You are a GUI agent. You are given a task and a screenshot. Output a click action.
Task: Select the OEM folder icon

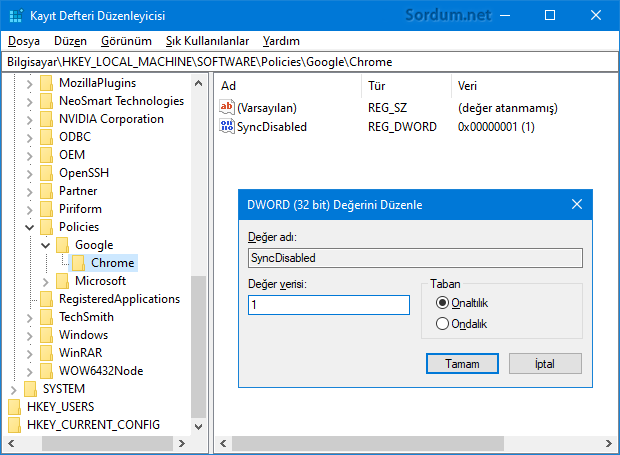point(46,155)
